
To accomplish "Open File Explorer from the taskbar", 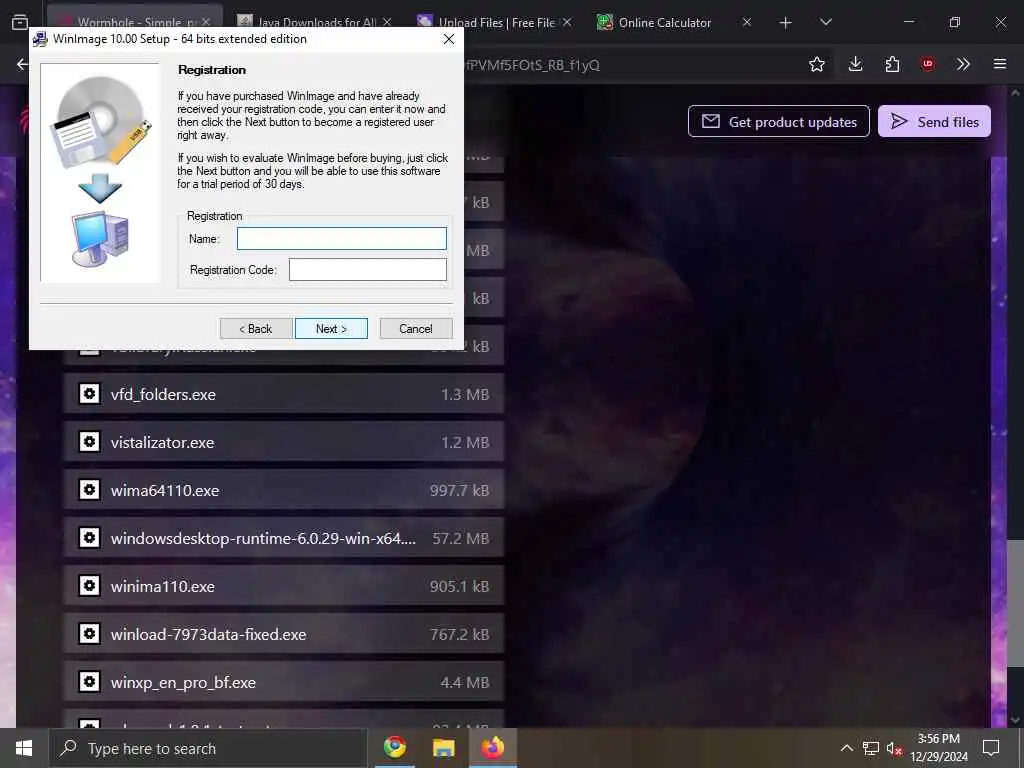I will tap(443, 747).
